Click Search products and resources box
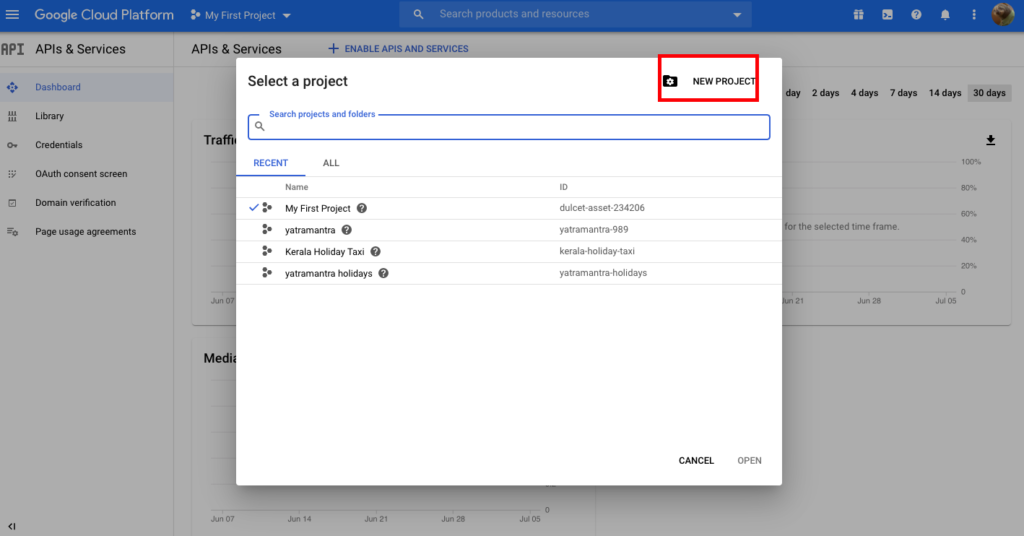This screenshot has width=1024, height=536. 575,14
